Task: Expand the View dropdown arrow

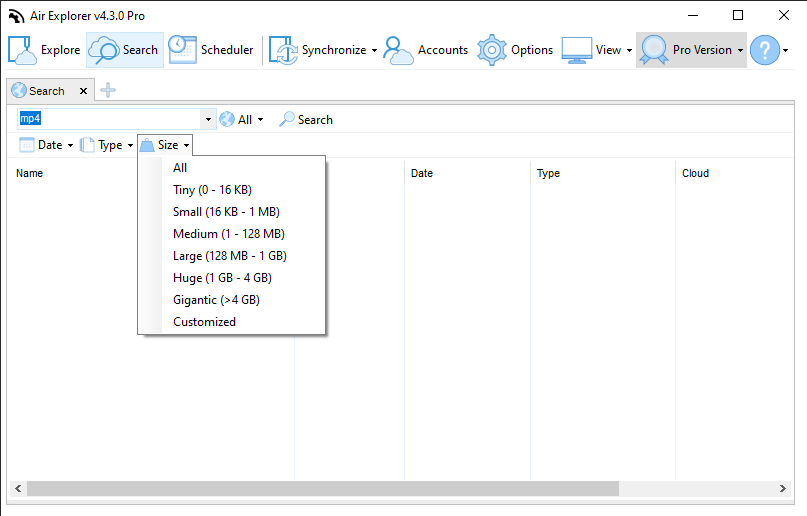Action: click(629, 50)
